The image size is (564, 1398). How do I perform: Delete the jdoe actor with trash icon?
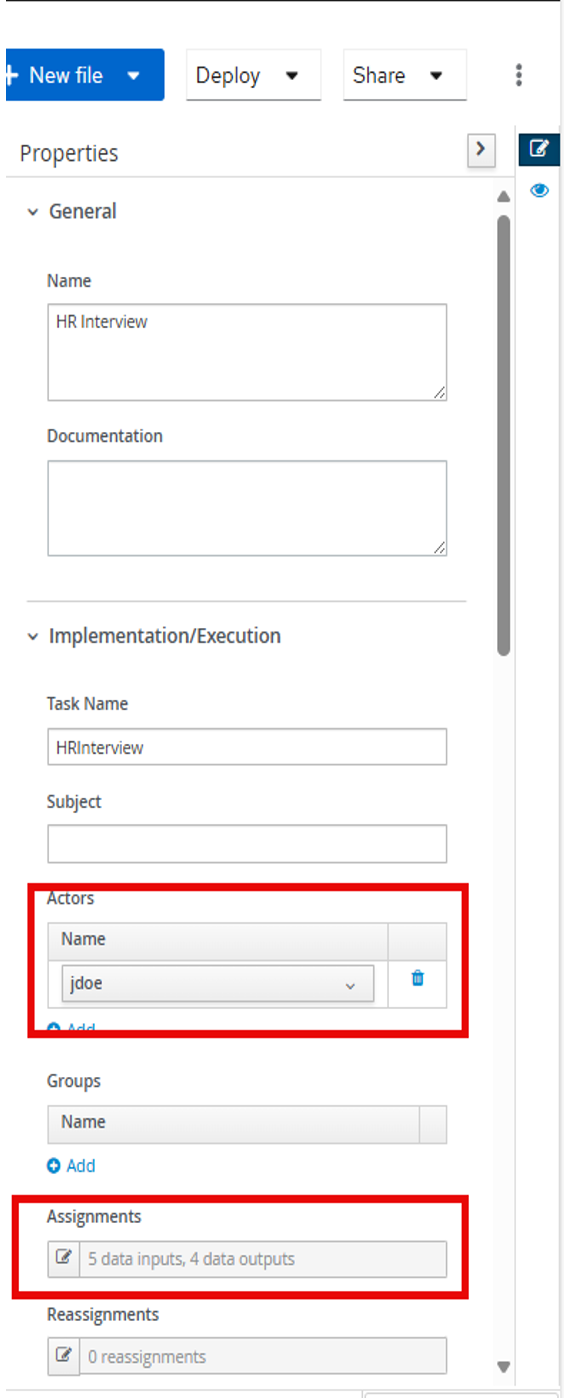point(418,978)
